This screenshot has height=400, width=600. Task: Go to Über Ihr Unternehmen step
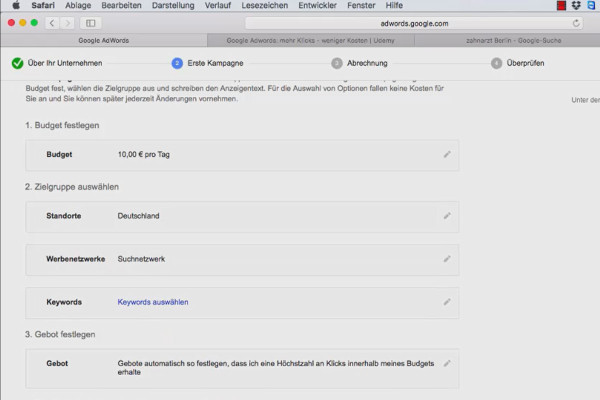point(65,63)
